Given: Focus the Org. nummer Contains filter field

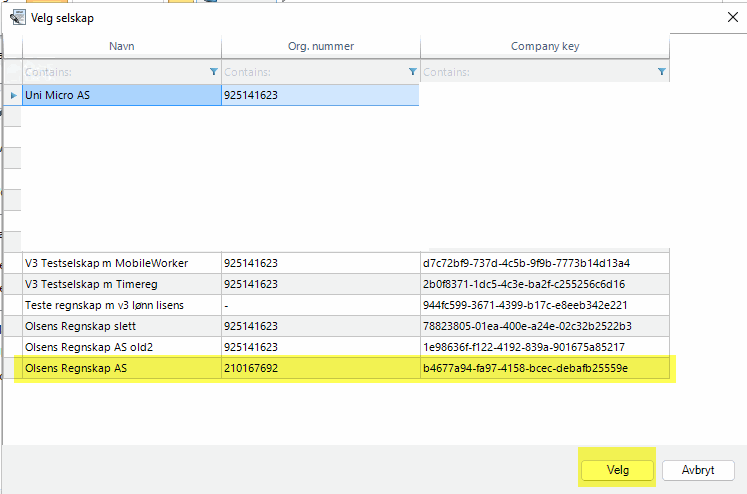Looking at the screenshot, I should tap(310, 72).
